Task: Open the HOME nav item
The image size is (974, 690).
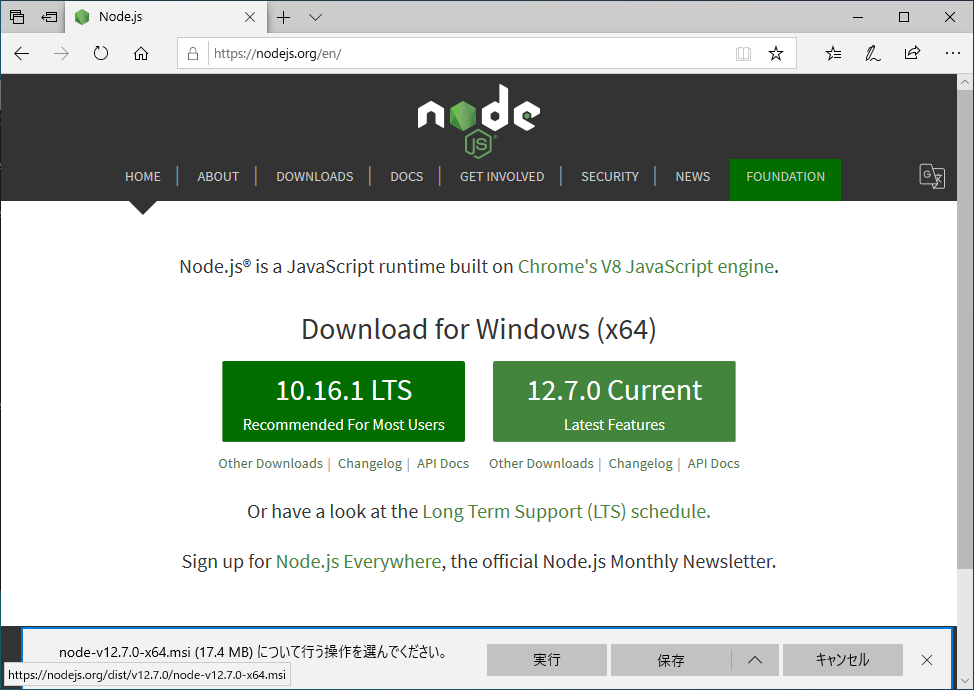Action: point(143,176)
